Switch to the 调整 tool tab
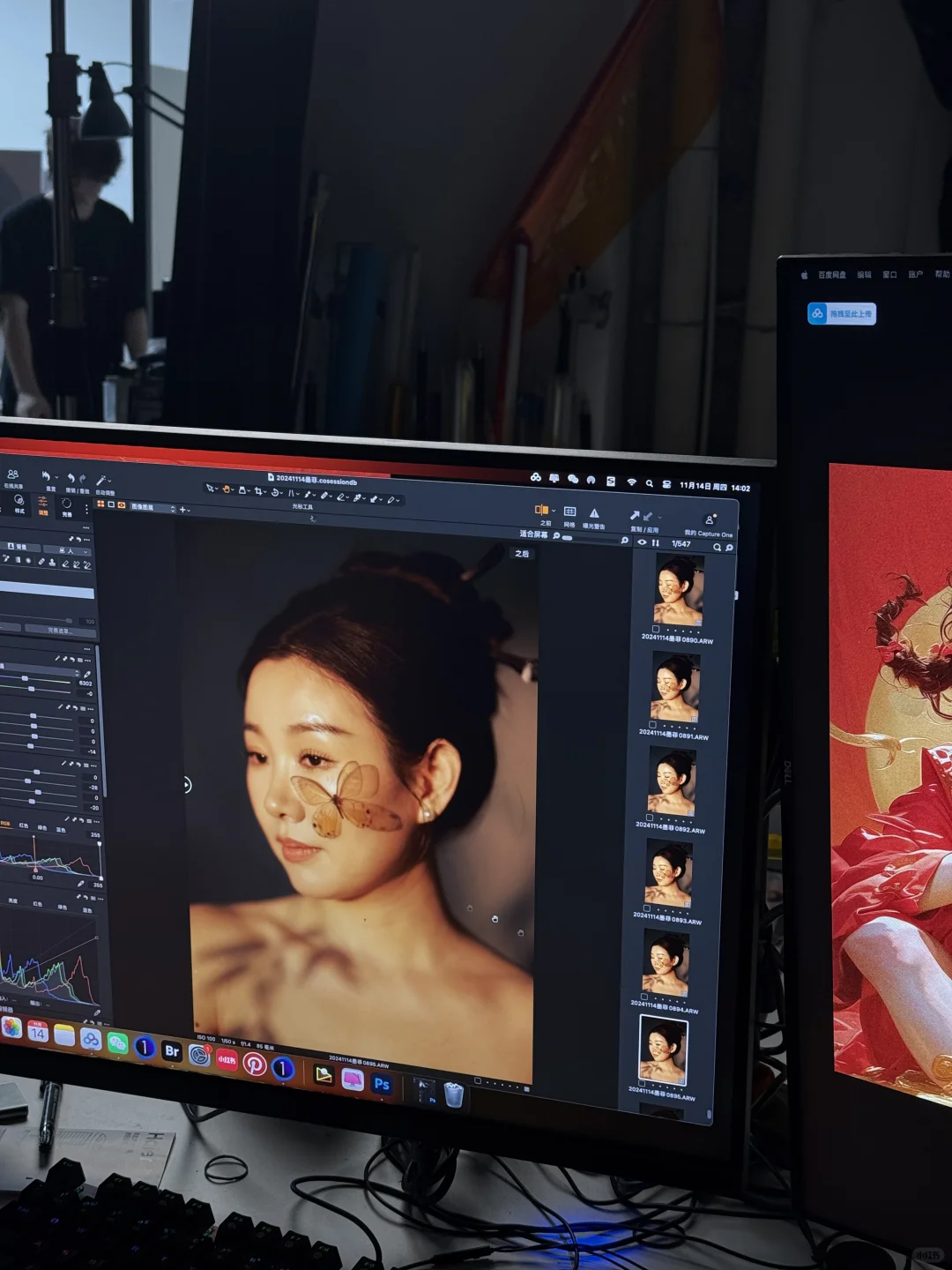 click(42, 506)
